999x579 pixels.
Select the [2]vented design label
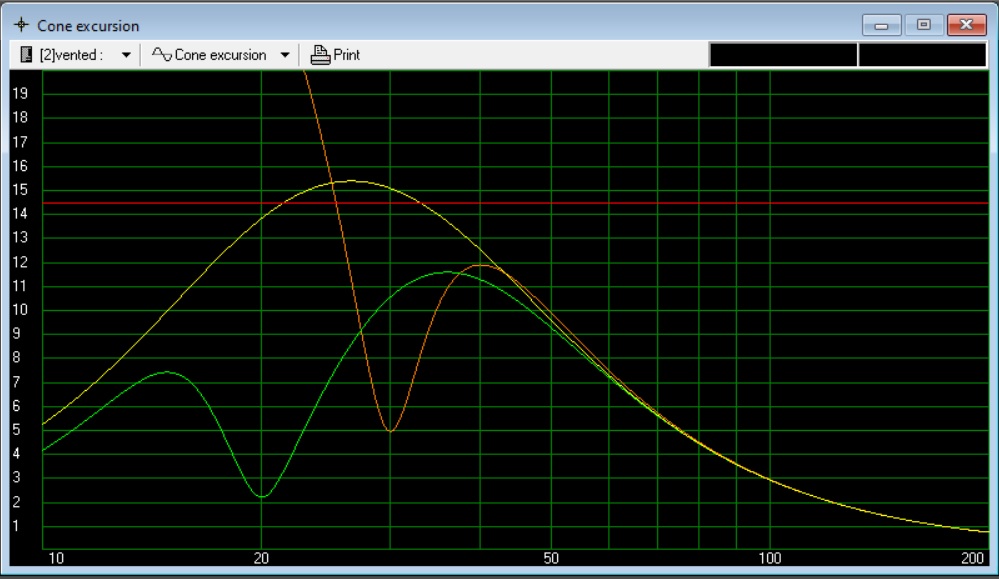tap(71, 55)
